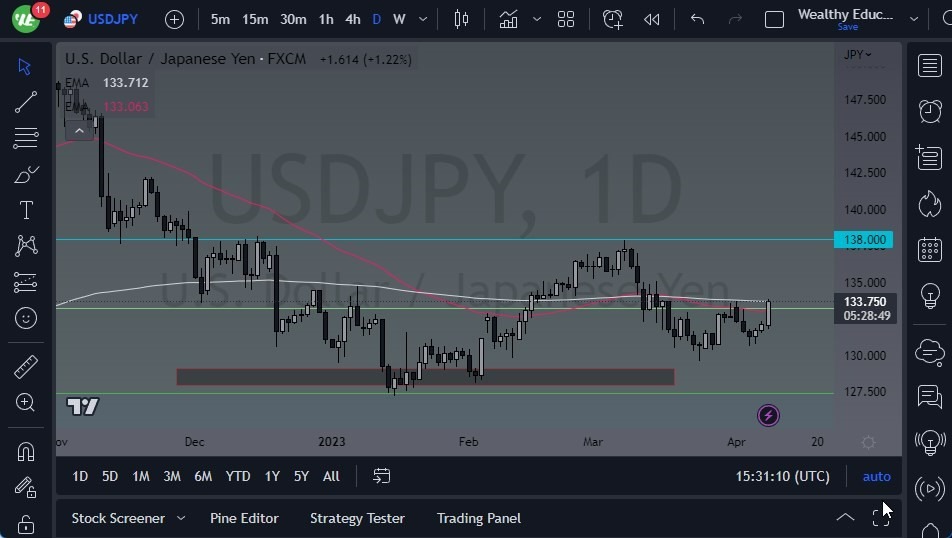Viewport: 952px width, 538px height.
Task: Open the Wealthy Educ... layout name
Action: 845,14
